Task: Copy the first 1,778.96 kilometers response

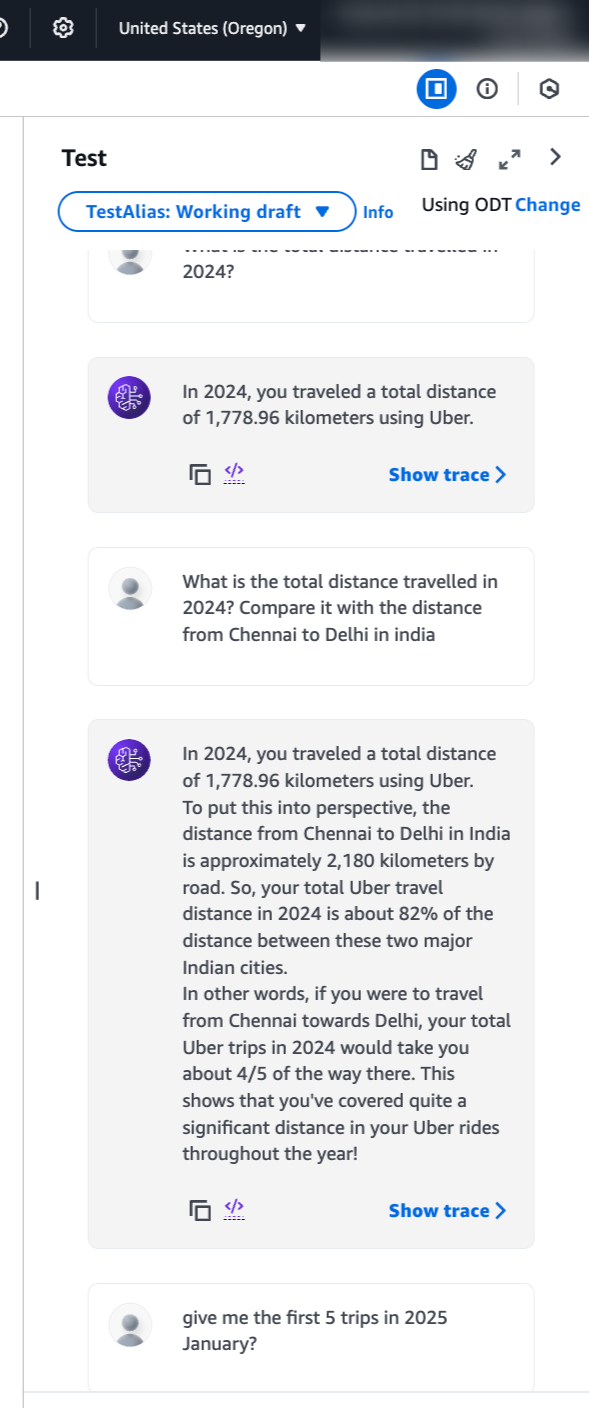Action: (201, 475)
